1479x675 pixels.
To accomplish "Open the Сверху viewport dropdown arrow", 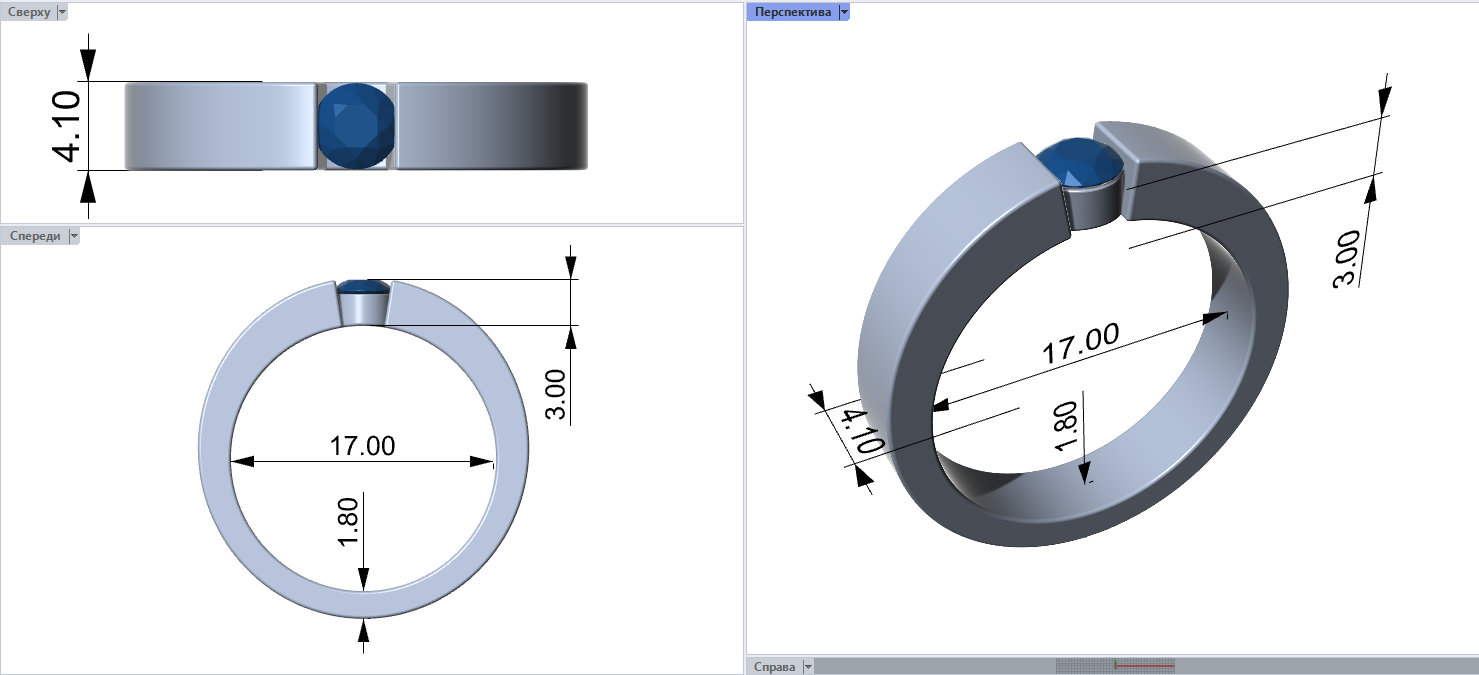I will [x=63, y=12].
